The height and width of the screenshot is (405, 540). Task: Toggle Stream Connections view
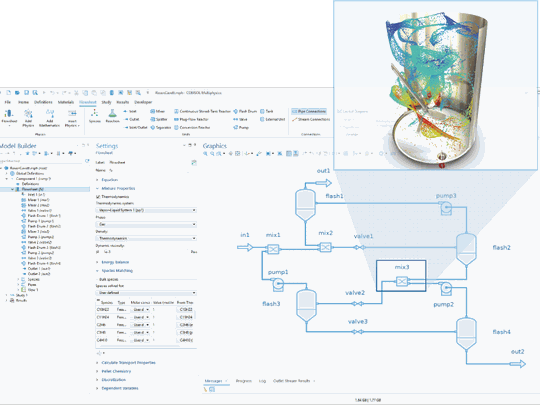click(311, 119)
